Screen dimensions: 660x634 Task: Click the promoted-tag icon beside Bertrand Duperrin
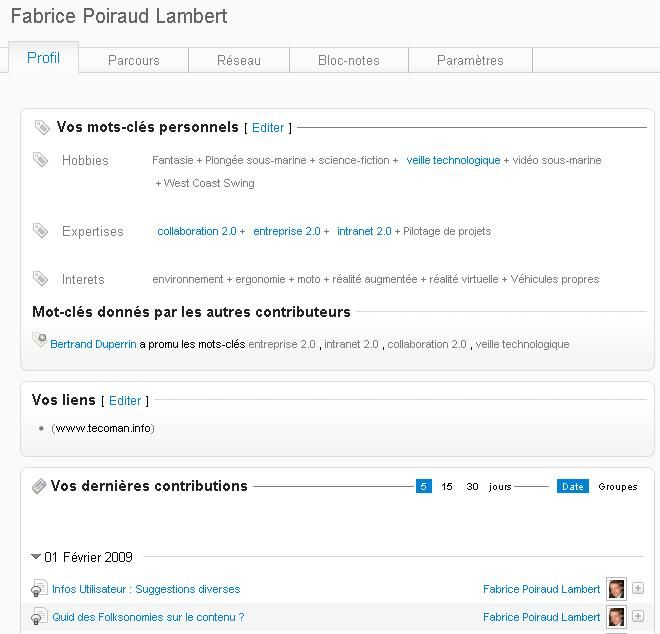(x=40, y=339)
